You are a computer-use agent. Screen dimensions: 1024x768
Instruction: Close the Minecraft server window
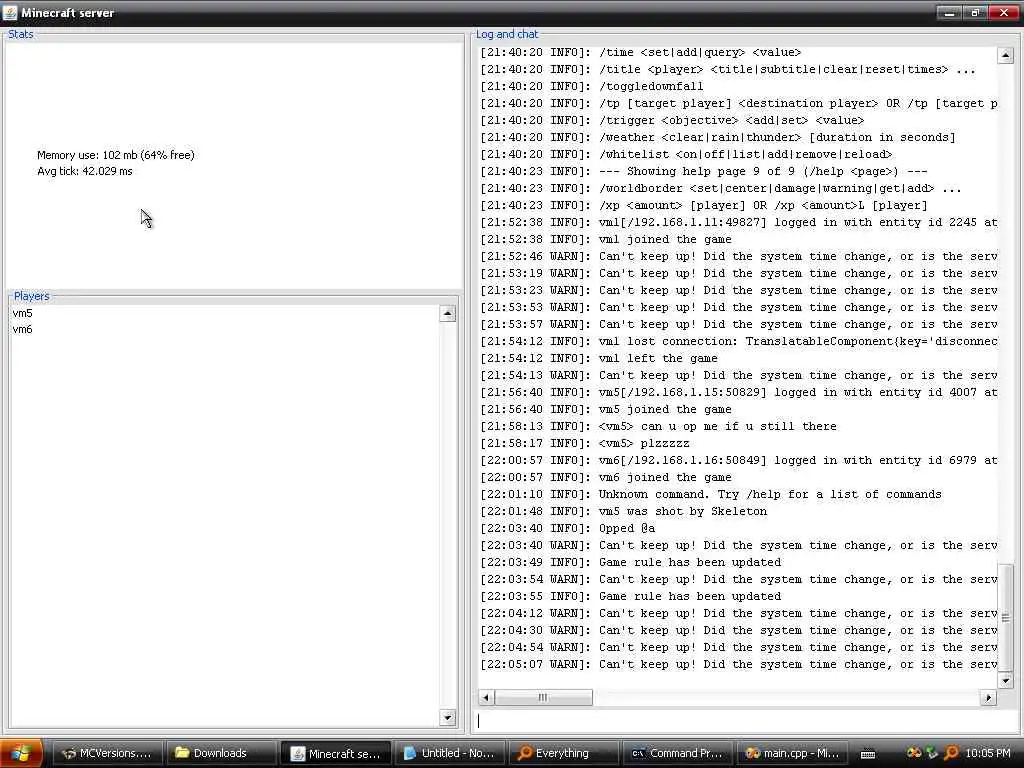1004,12
